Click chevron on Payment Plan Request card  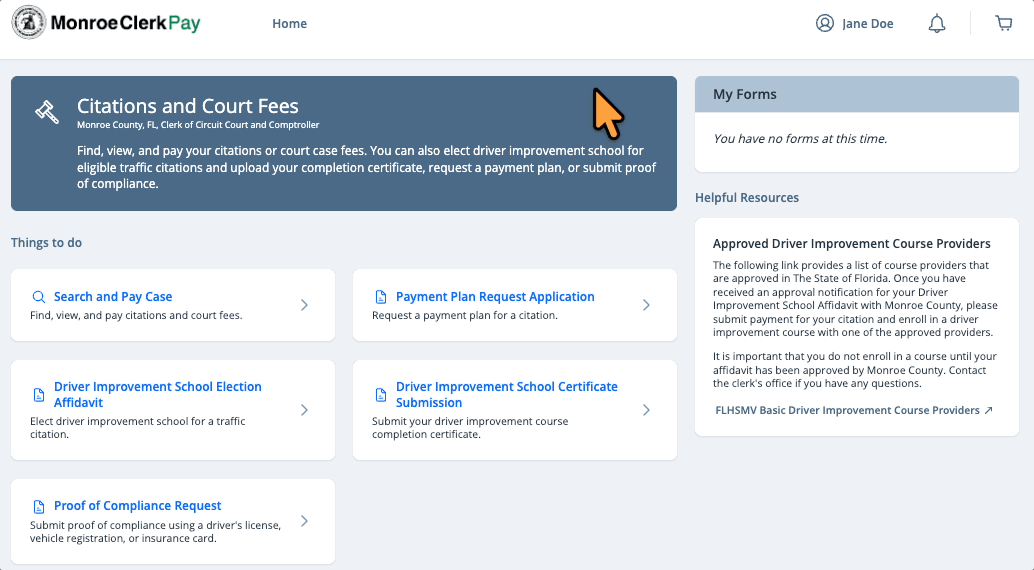[x=646, y=305]
